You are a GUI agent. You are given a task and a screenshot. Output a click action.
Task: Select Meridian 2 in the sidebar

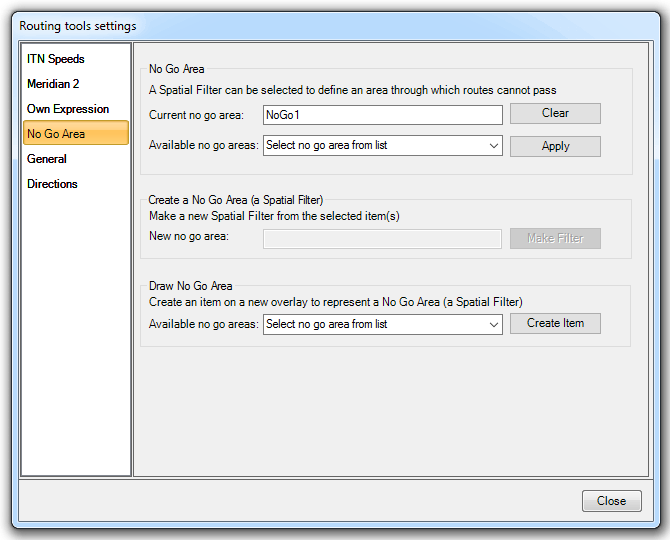click(x=53, y=84)
